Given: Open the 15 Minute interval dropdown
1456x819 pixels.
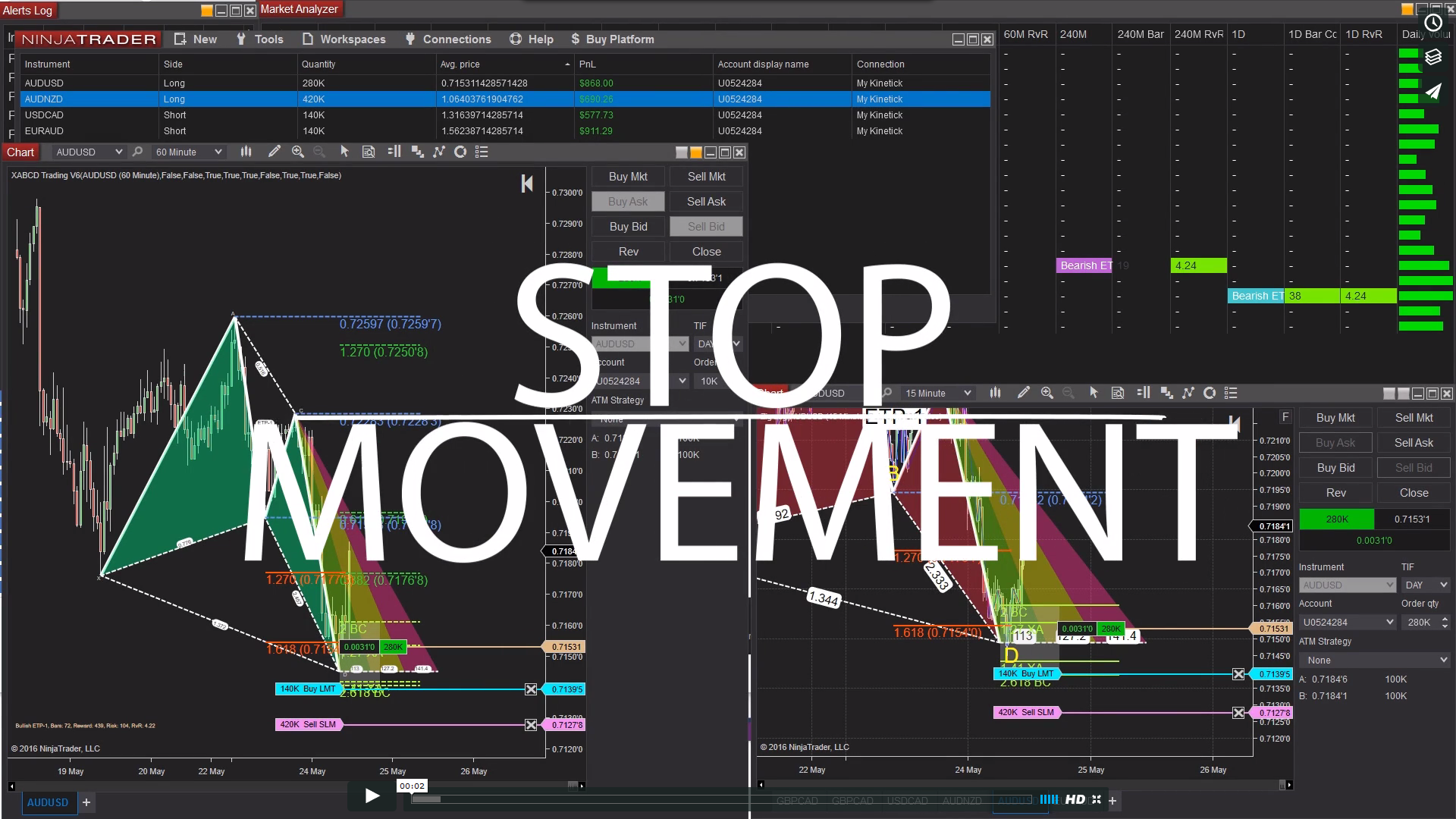Looking at the screenshot, I should (x=937, y=393).
